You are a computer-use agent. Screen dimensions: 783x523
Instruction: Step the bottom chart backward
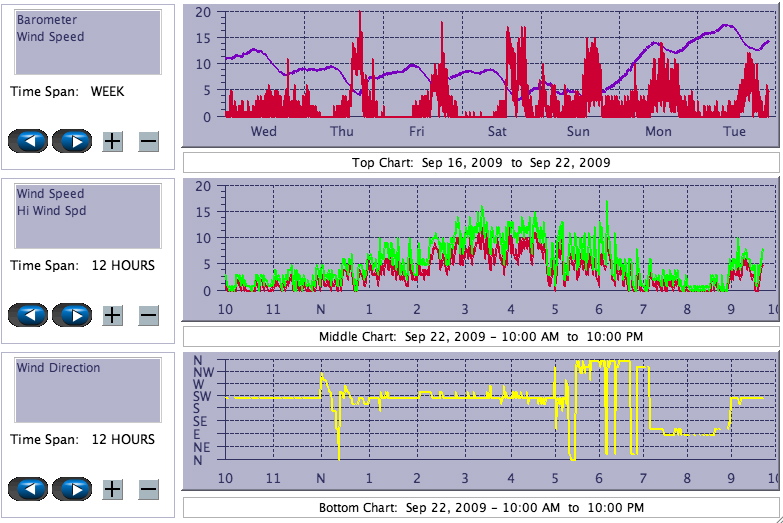(28, 489)
